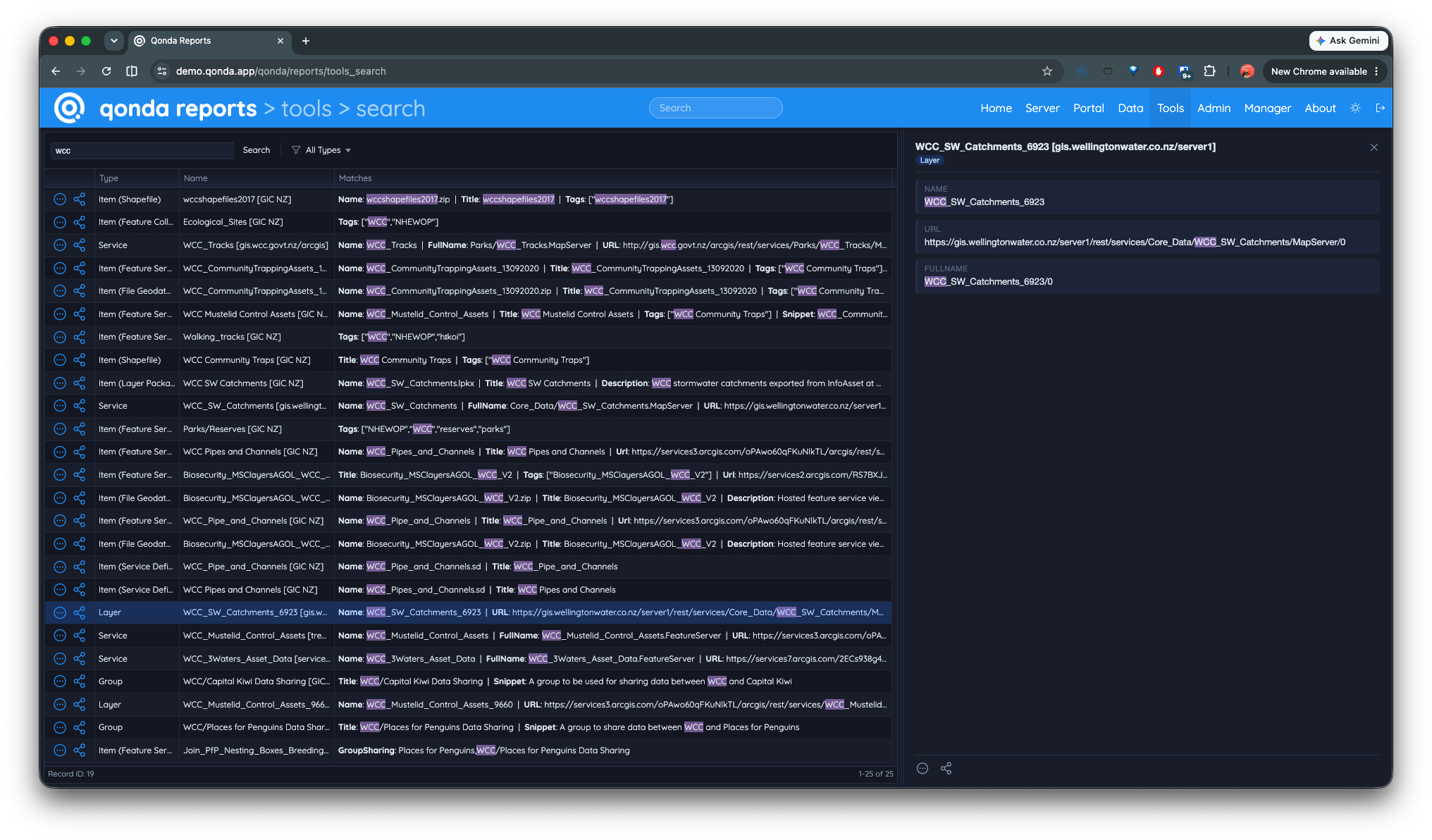Open a new browser tab
Image resolution: width=1432 pixels, height=840 pixels.
(306, 41)
